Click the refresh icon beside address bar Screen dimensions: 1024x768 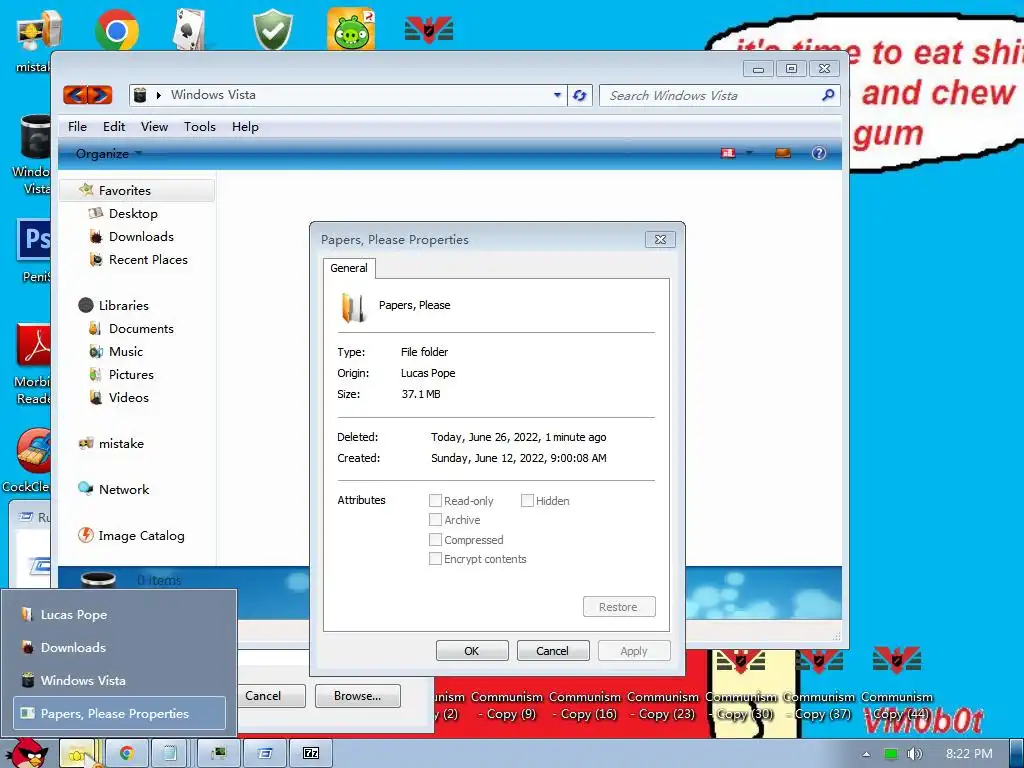pos(579,95)
